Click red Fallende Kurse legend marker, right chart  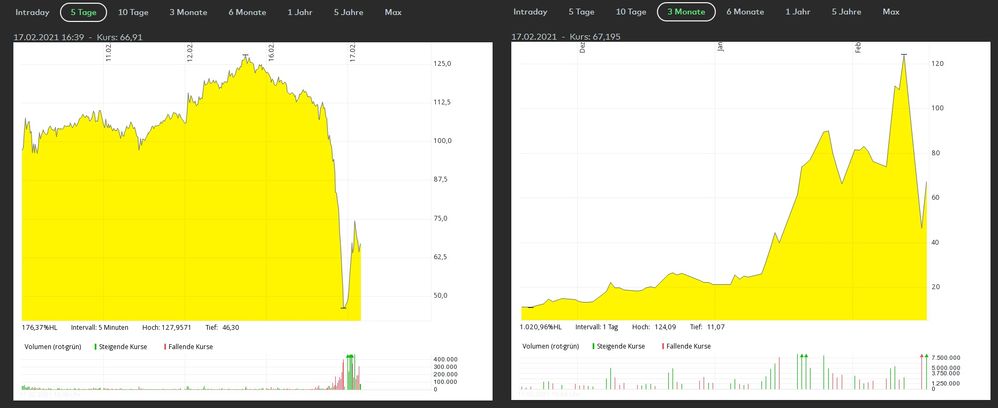663,346
